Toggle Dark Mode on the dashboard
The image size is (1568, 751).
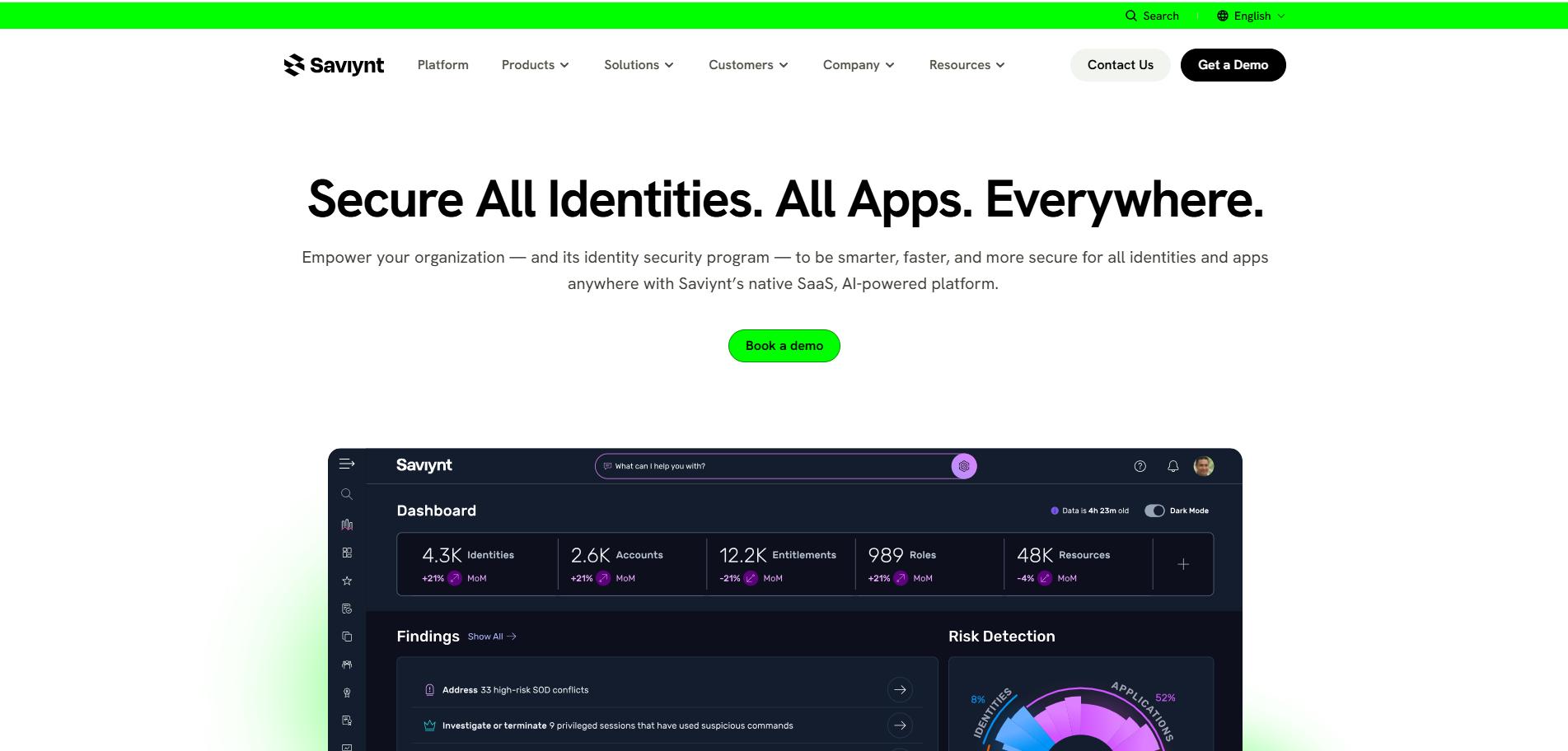[x=1155, y=511]
